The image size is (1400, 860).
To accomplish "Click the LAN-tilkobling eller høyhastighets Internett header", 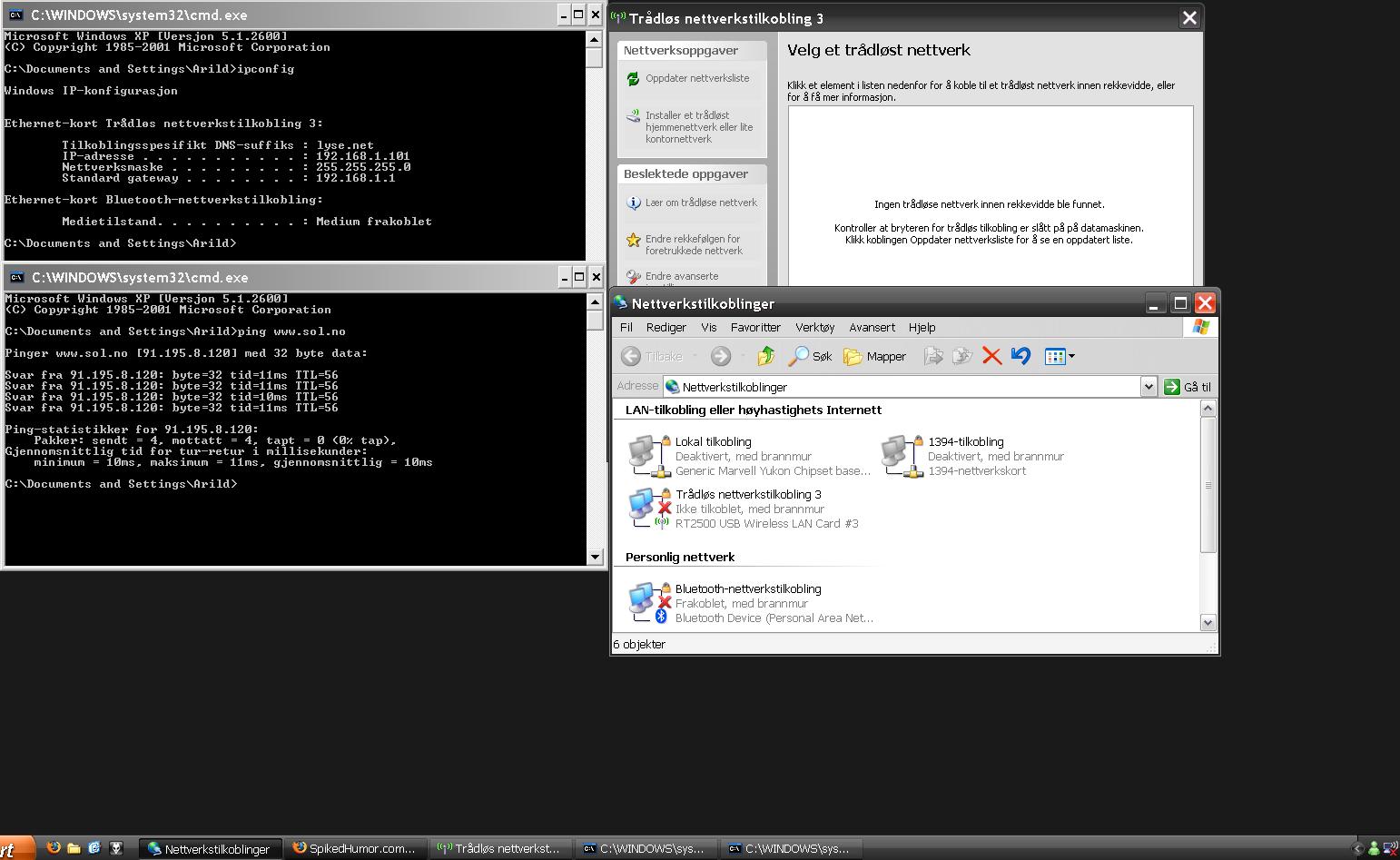I will (x=754, y=410).
